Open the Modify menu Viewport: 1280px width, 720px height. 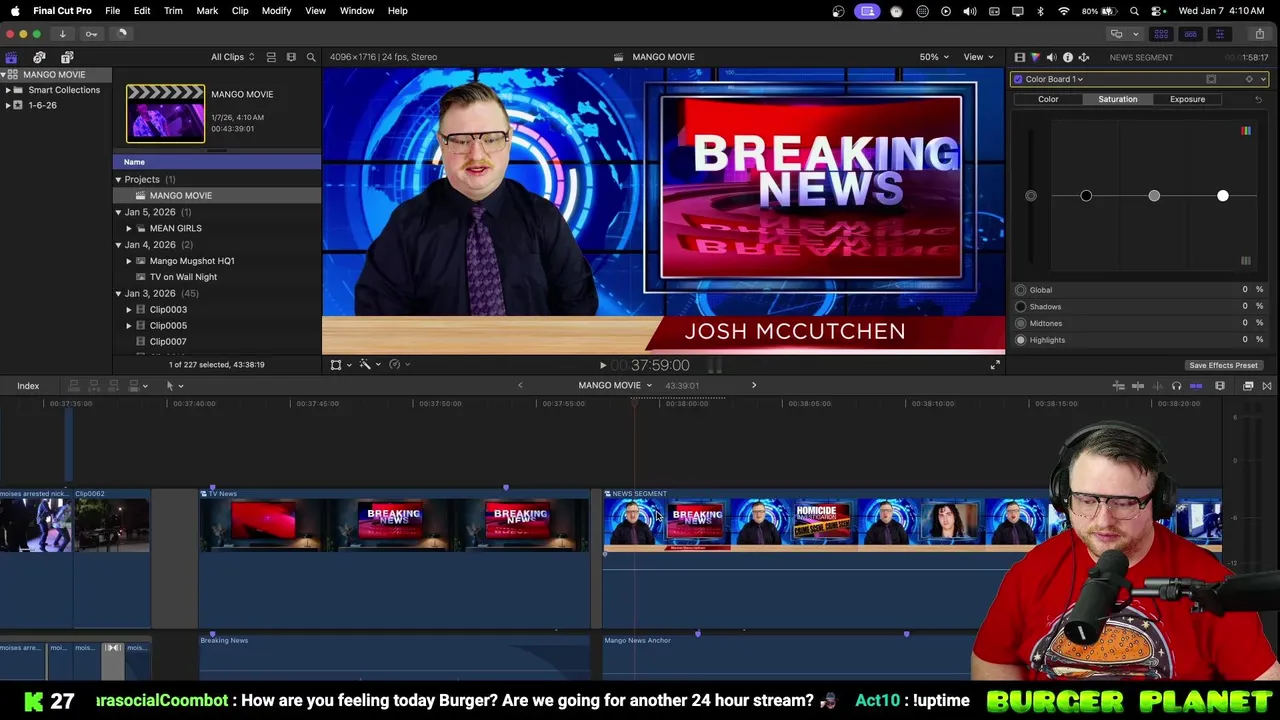point(276,11)
